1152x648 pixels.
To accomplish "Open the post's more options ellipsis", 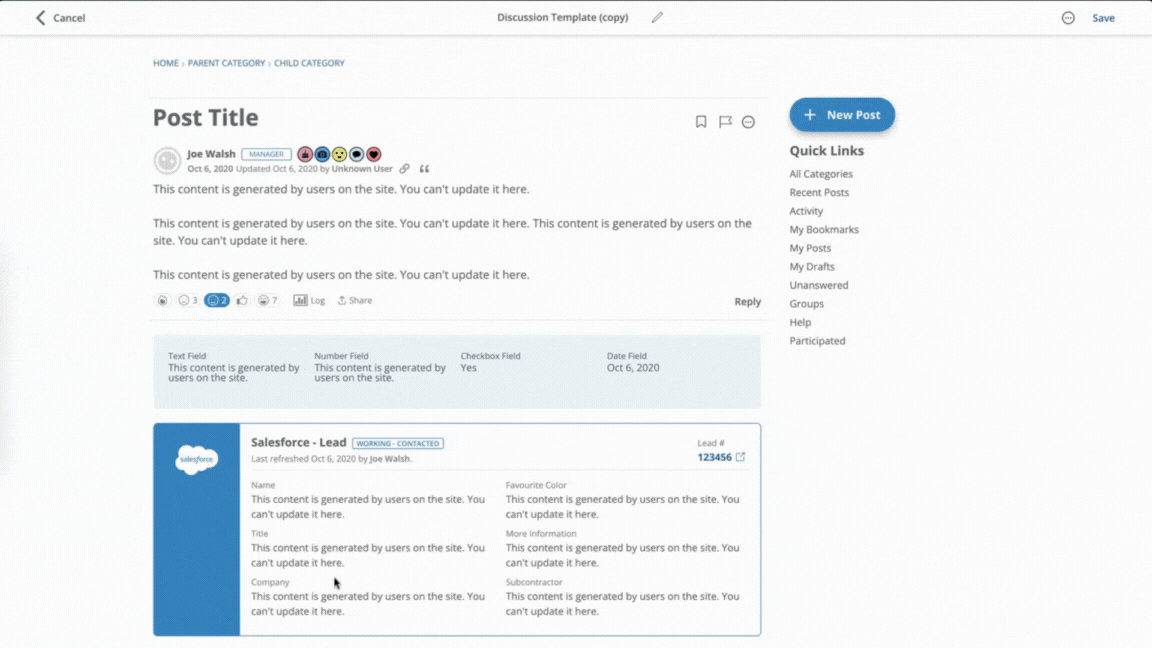I will tap(748, 121).
